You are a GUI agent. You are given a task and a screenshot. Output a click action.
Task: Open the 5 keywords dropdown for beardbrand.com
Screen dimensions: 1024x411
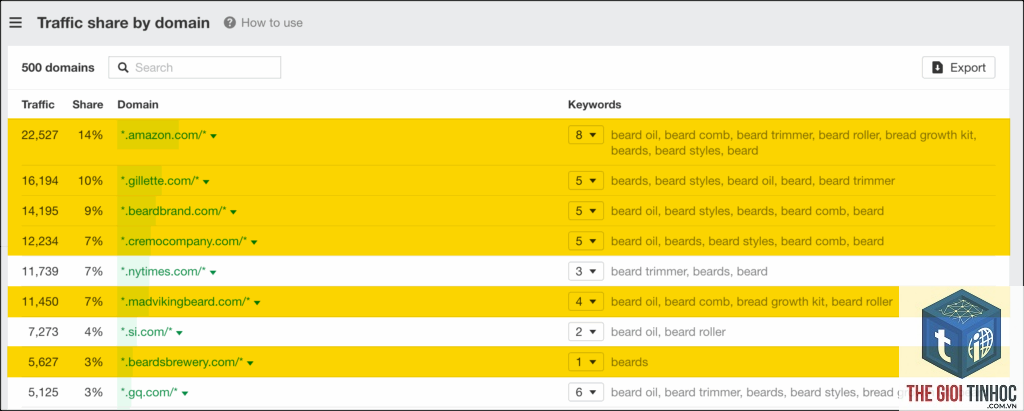click(585, 211)
